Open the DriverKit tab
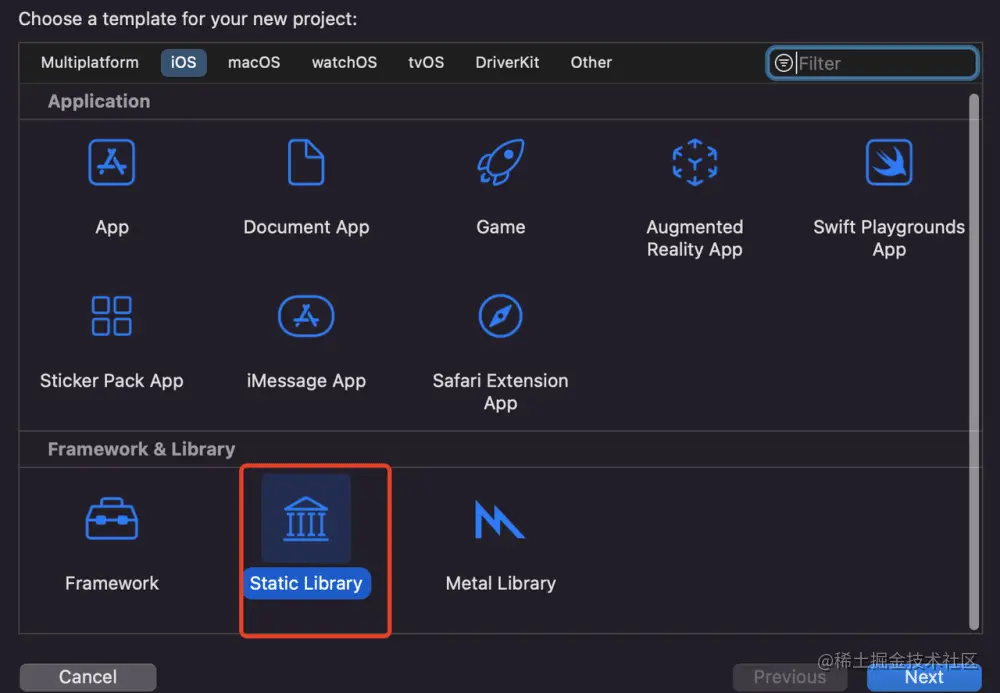This screenshot has height=693, width=1000. 507,62
